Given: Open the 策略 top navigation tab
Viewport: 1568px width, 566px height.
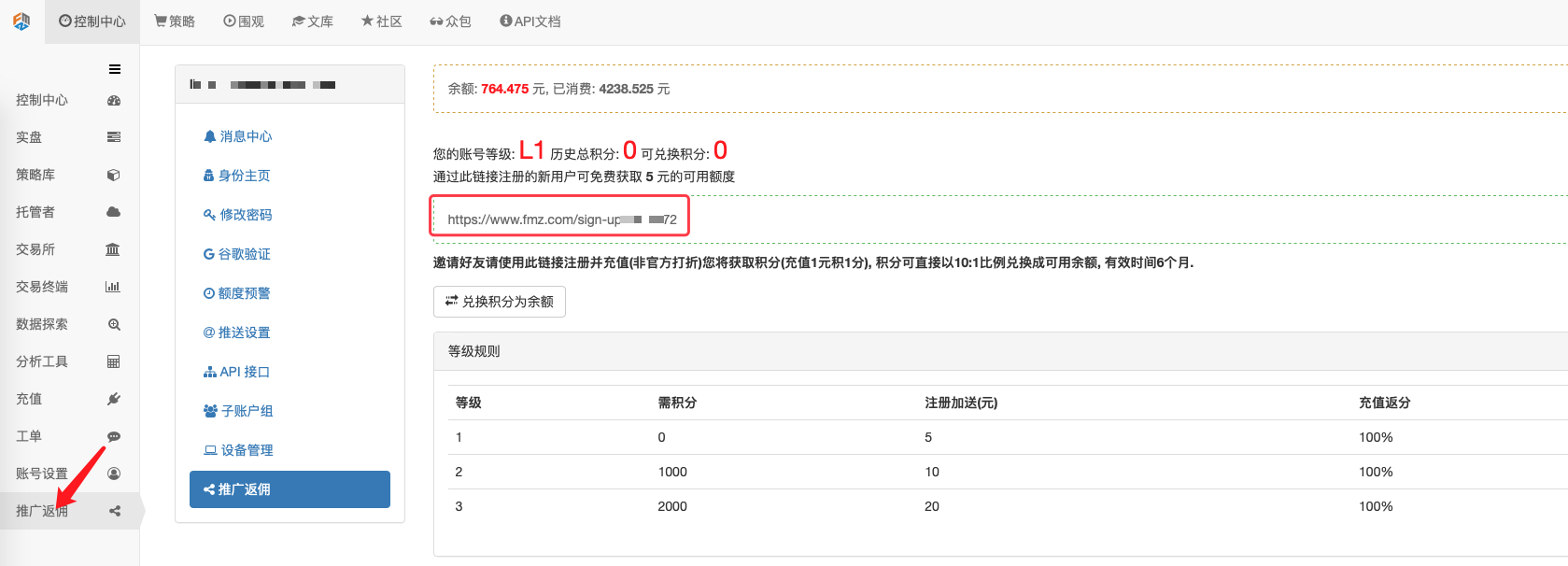Looking at the screenshot, I should pyautogui.click(x=175, y=21).
